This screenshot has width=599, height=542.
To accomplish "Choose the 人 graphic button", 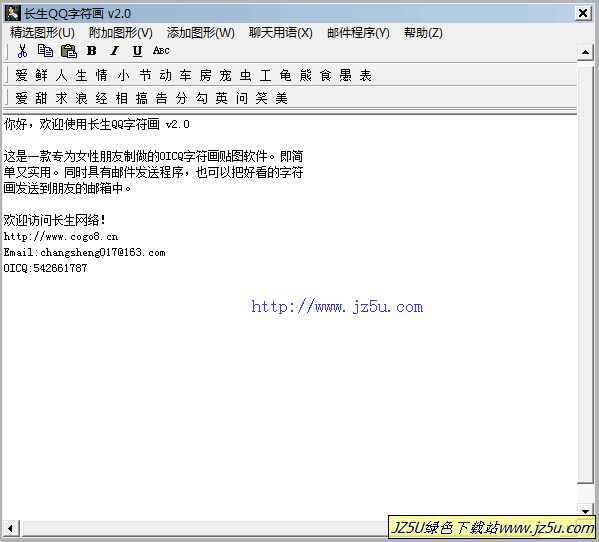I will pyautogui.click(x=61, y=75).
